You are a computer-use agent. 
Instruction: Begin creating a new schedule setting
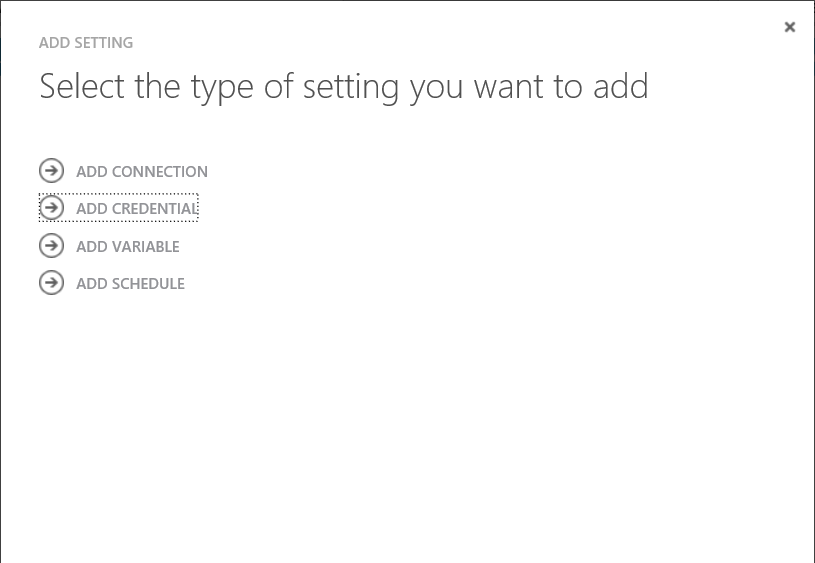click(x=112, y=283)
